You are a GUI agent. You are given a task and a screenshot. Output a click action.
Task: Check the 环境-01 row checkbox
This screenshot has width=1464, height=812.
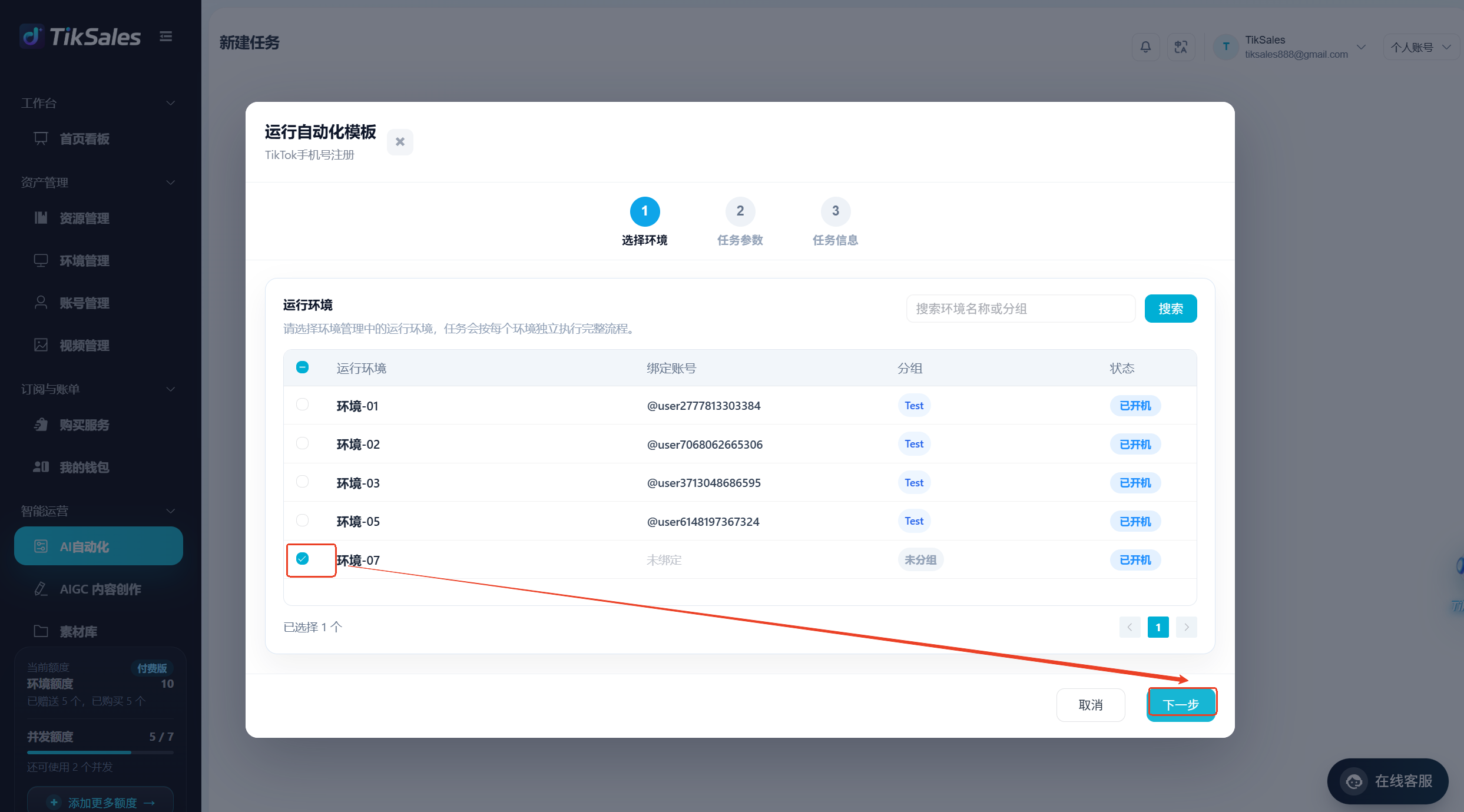pyautogui.click(x=302, y=405)
